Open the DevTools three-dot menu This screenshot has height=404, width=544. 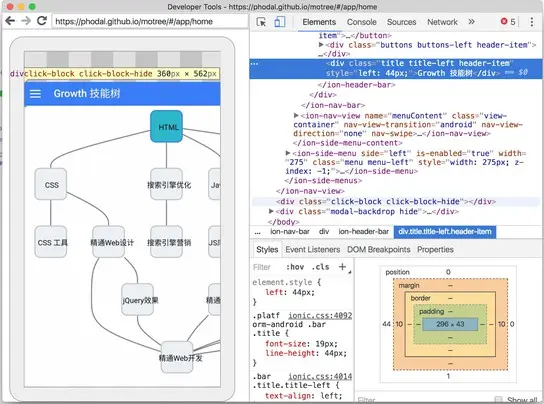click(x=532, y=22)
